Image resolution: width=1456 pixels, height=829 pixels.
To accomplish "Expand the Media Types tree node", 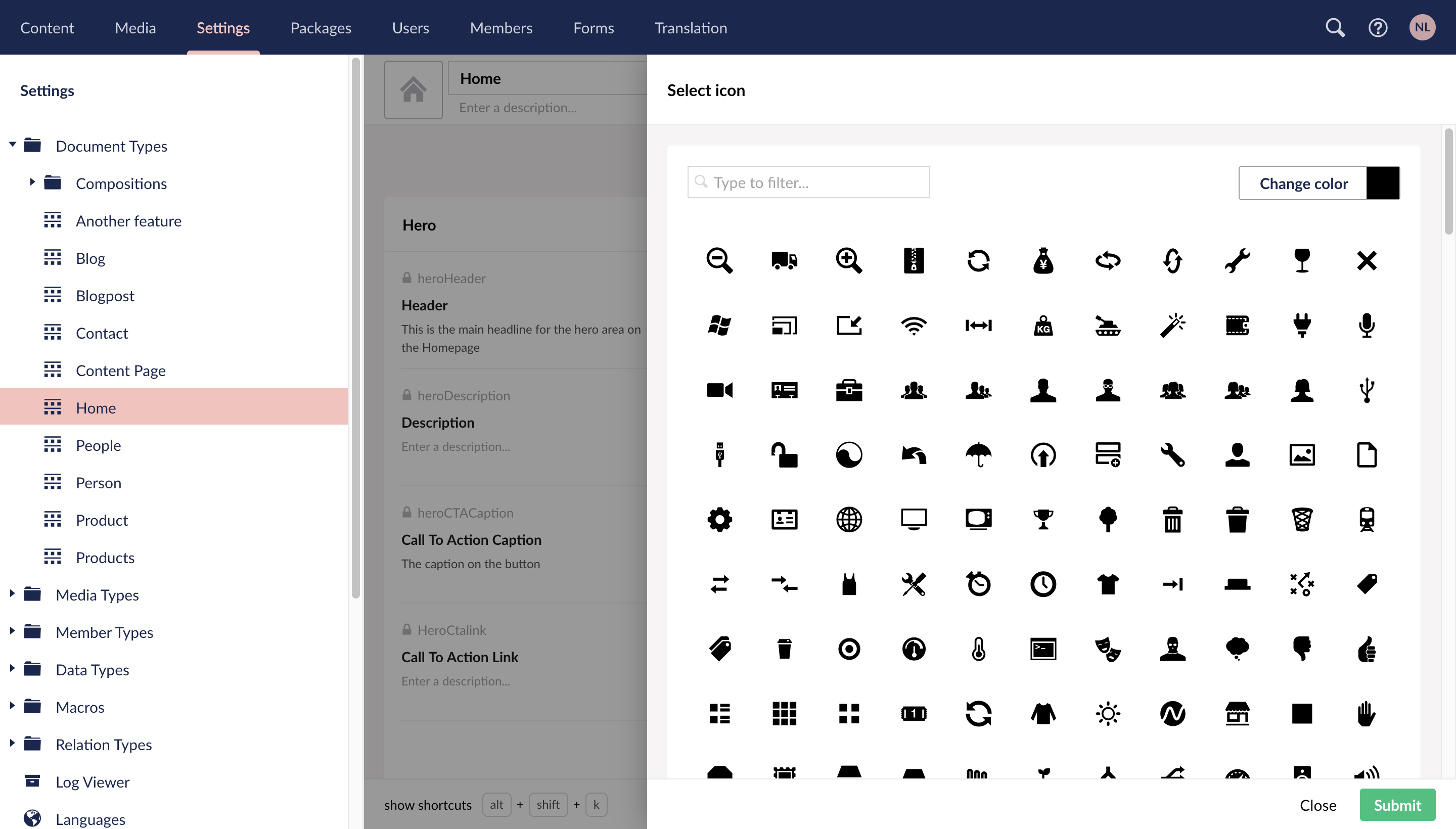I will click(x=13, y=594).
